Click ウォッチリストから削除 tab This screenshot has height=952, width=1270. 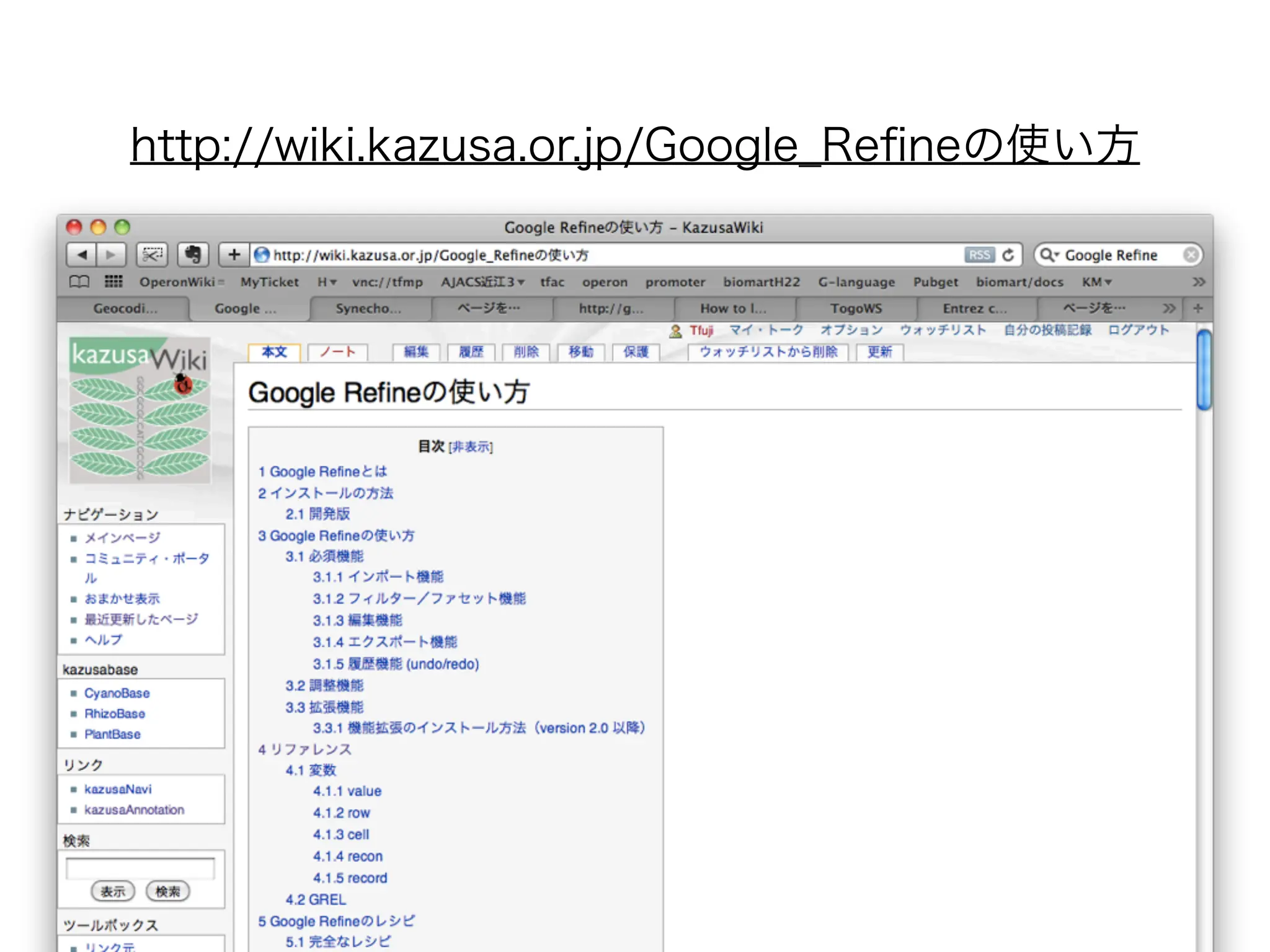768,352
